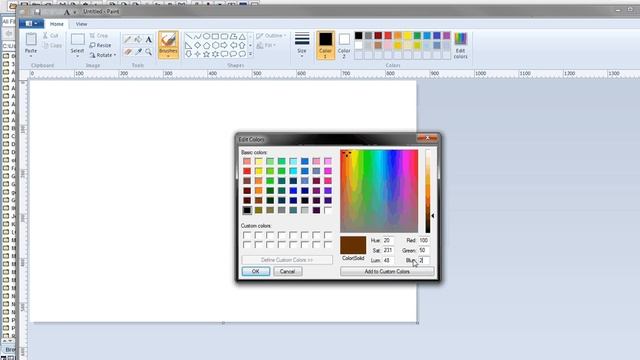
Task: Click the luminosity slider arrow
Action: (x=433, y=216)
